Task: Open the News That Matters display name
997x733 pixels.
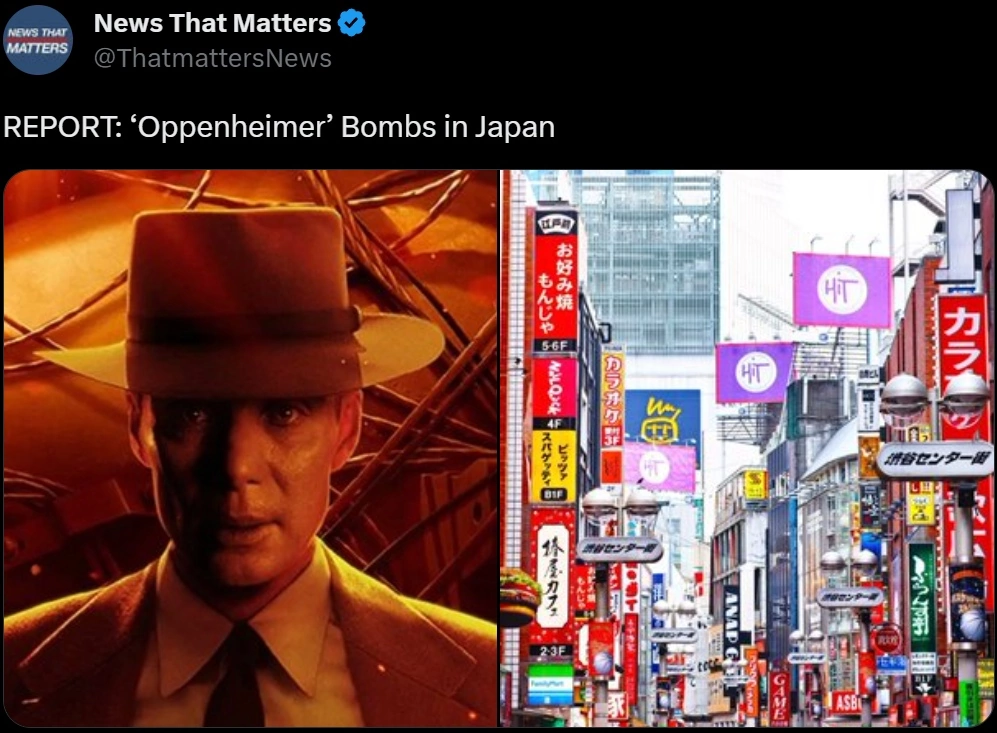Action: point(212,23)
